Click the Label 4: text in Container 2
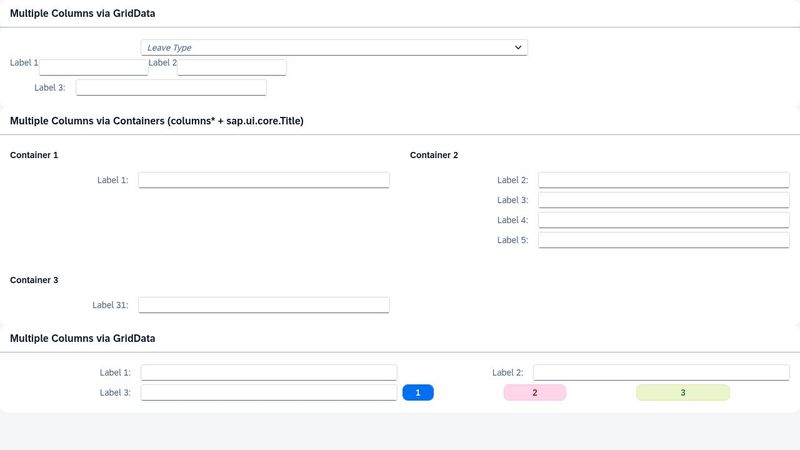 (513, 220)
